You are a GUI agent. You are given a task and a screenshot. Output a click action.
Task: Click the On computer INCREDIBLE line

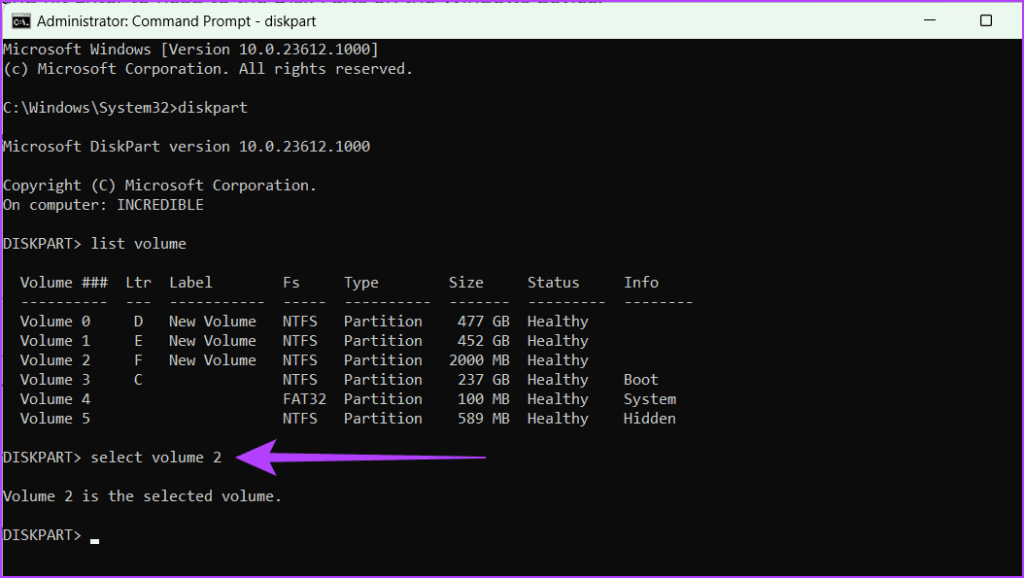104,204
